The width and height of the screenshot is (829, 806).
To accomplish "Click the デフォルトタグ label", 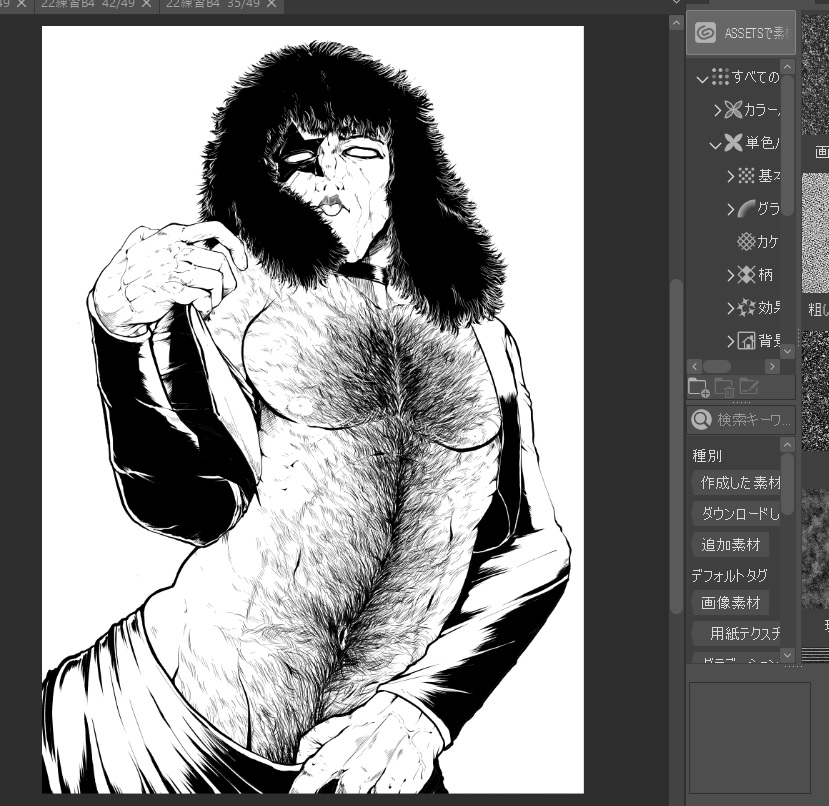I will [x=729, y=575].
